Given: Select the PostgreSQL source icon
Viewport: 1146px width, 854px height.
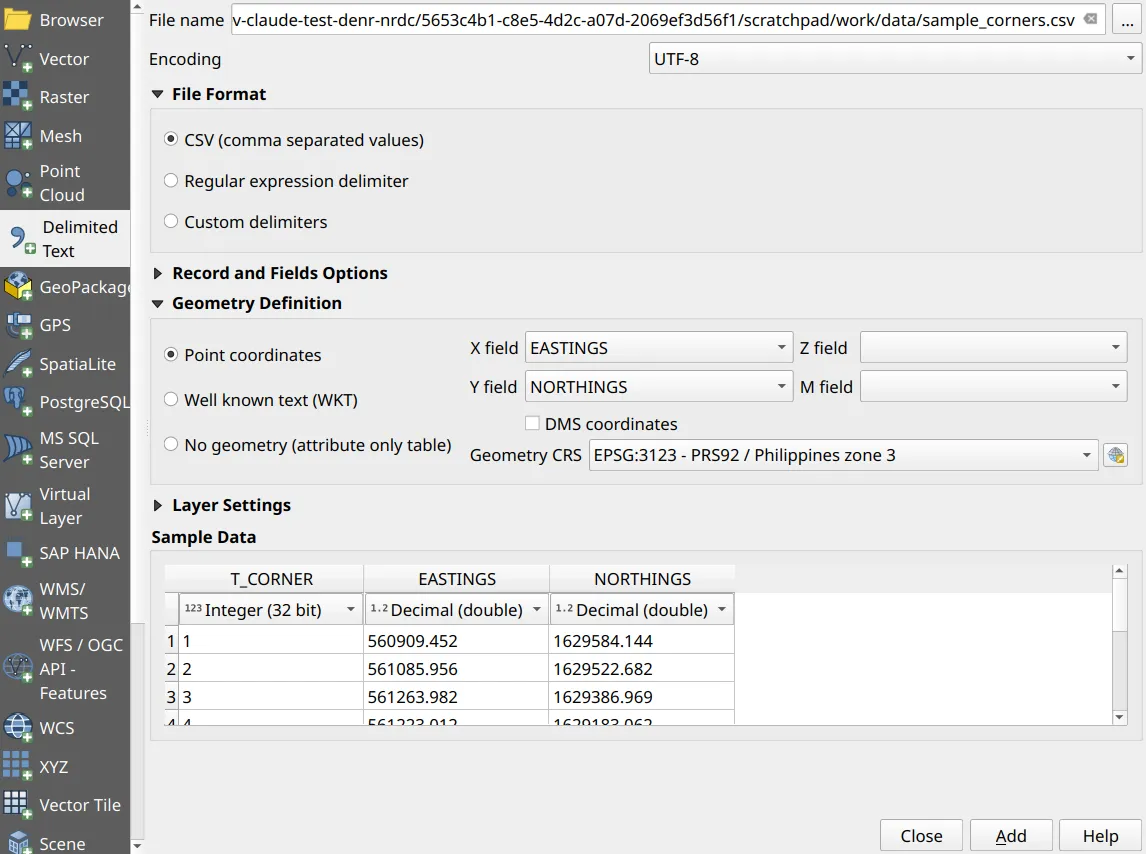Looking at the screenshot, I should [x=18, y=401].
